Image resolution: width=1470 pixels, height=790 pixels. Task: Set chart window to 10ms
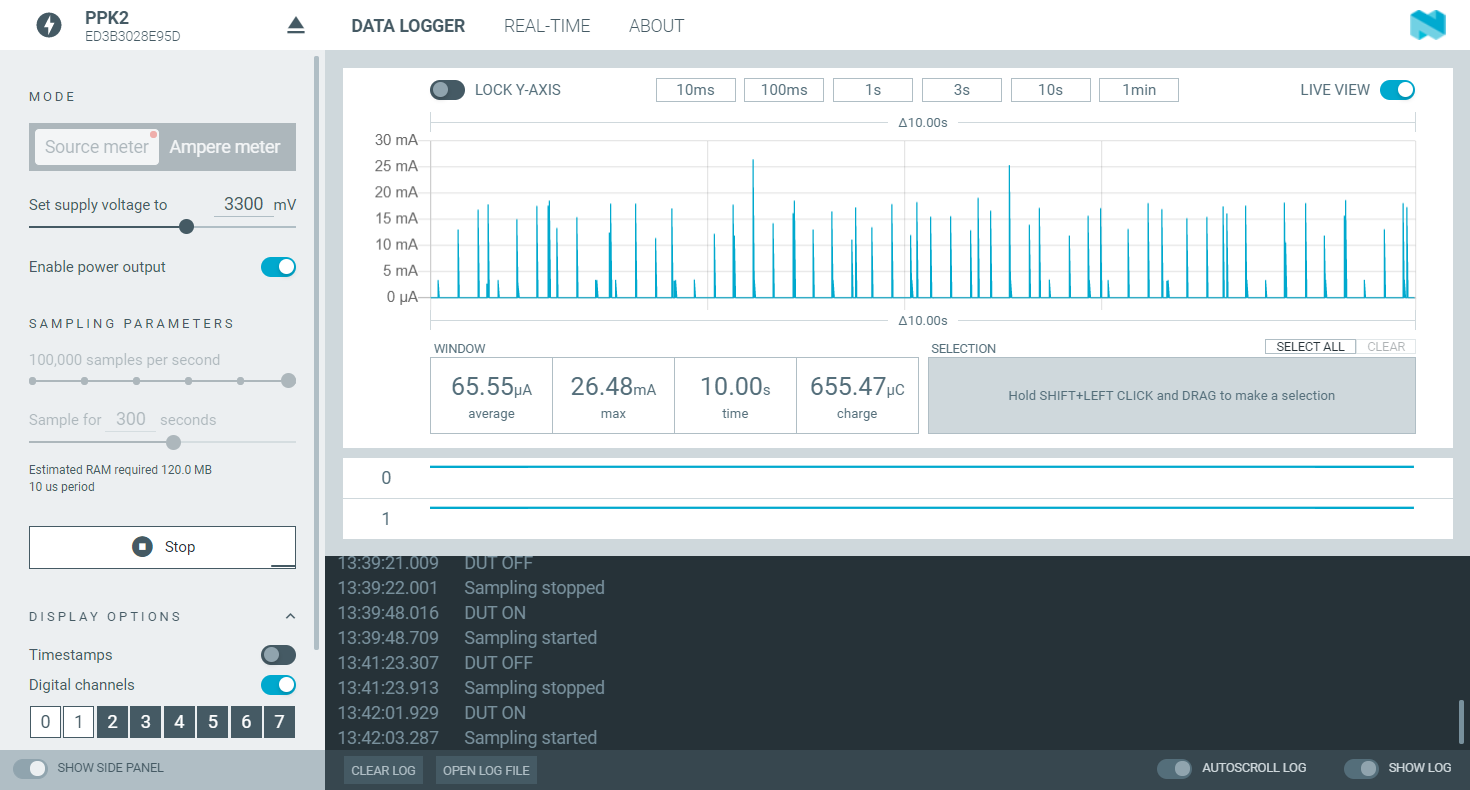(x=695, y=90)
